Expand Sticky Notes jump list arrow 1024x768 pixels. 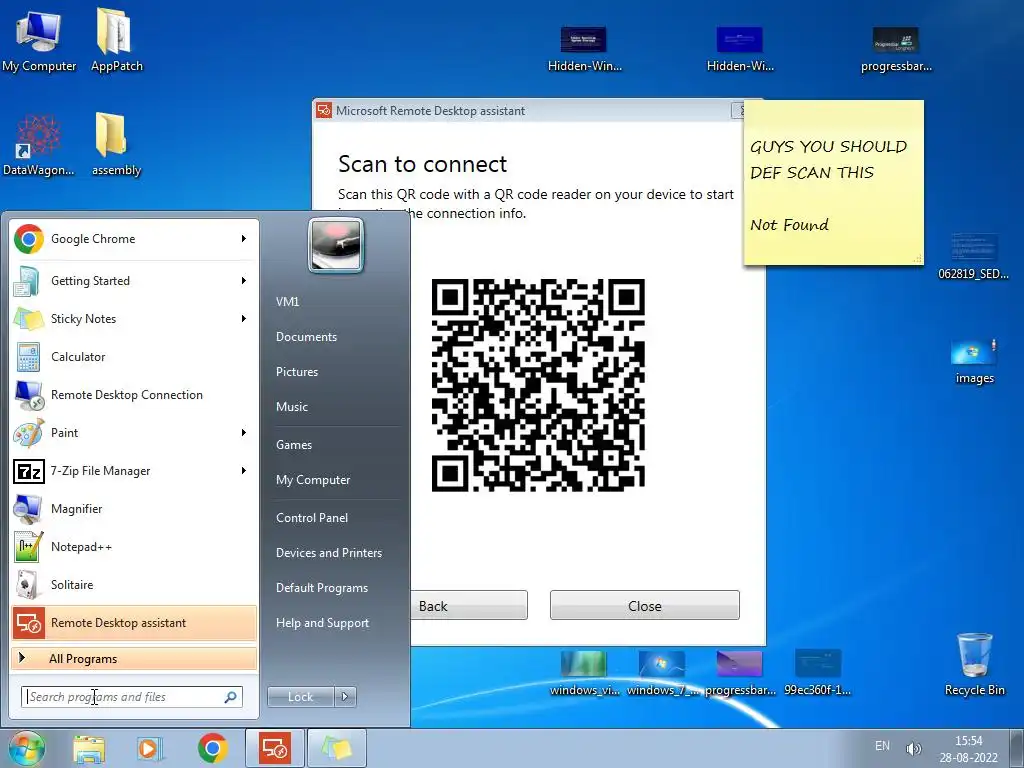pos(244,319)
